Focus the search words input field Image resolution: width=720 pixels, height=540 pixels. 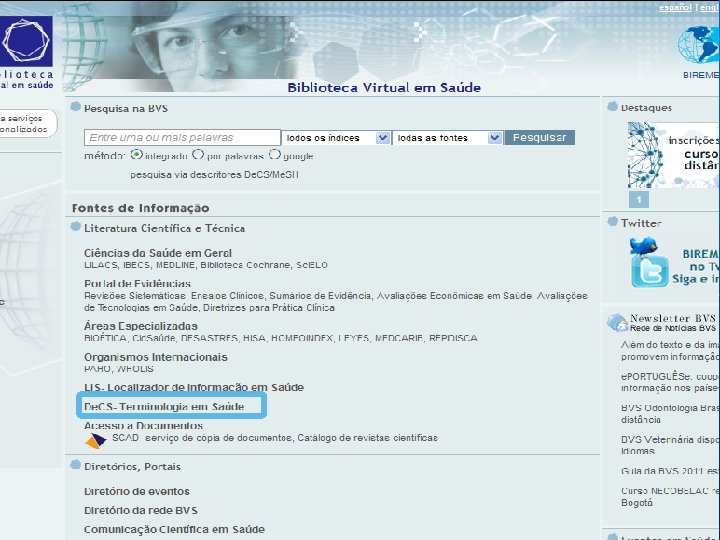pyautogui.click(x=182, y=138)
